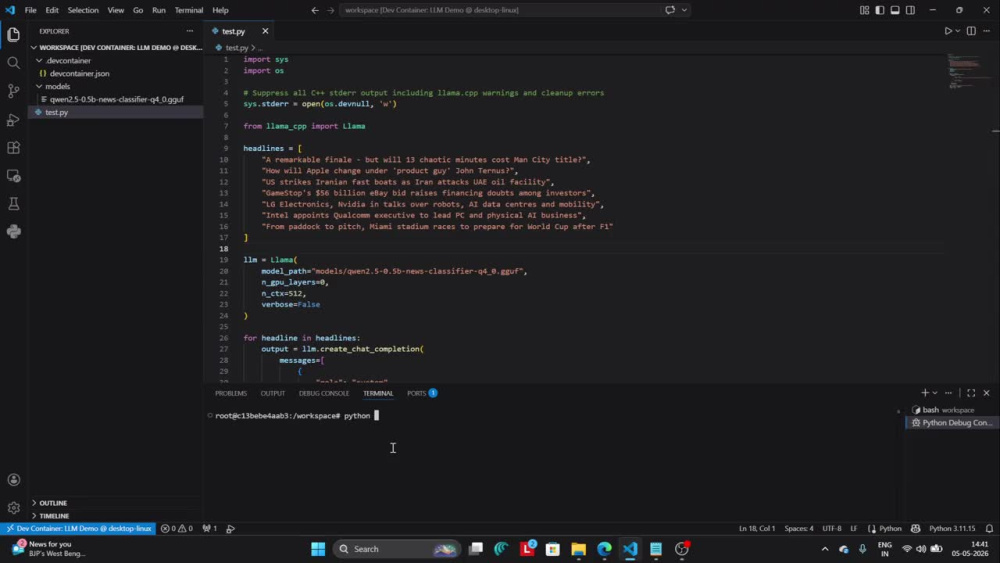Collapse the WORKSPACE root section
The image size is (1000, 563).
pos(34,47)
